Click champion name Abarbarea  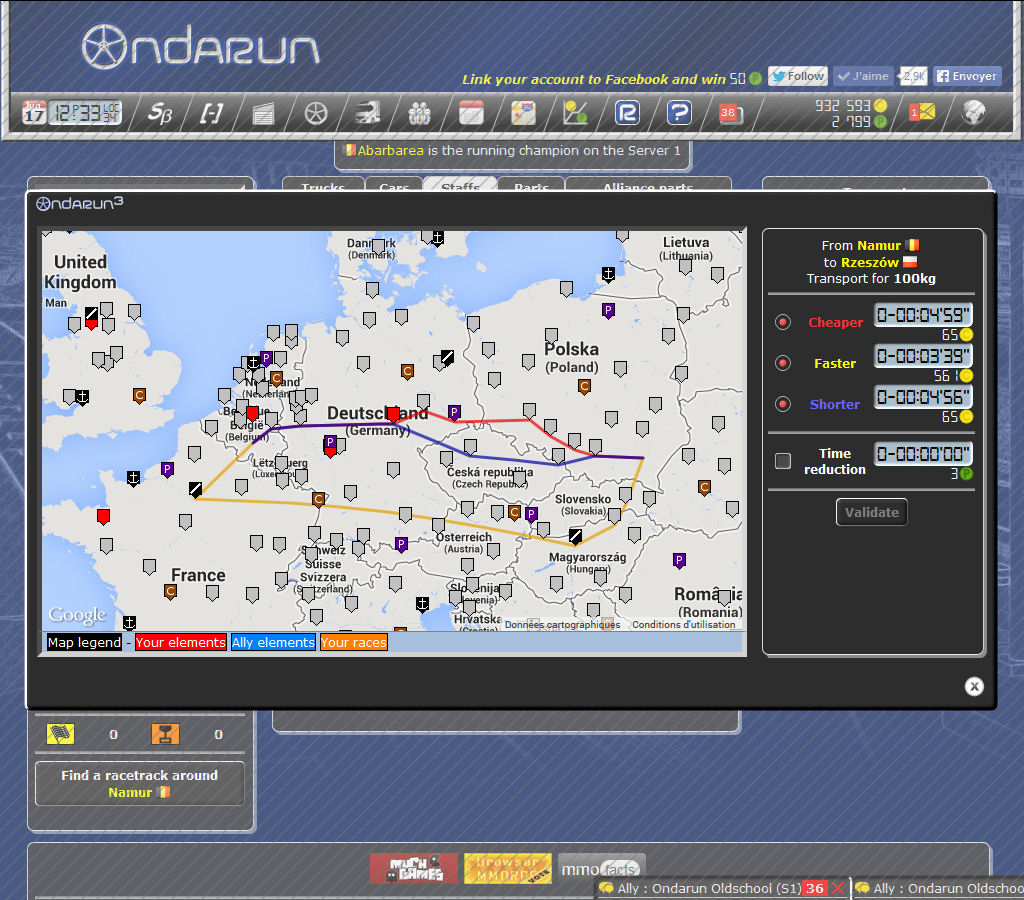tap(391, 150)
